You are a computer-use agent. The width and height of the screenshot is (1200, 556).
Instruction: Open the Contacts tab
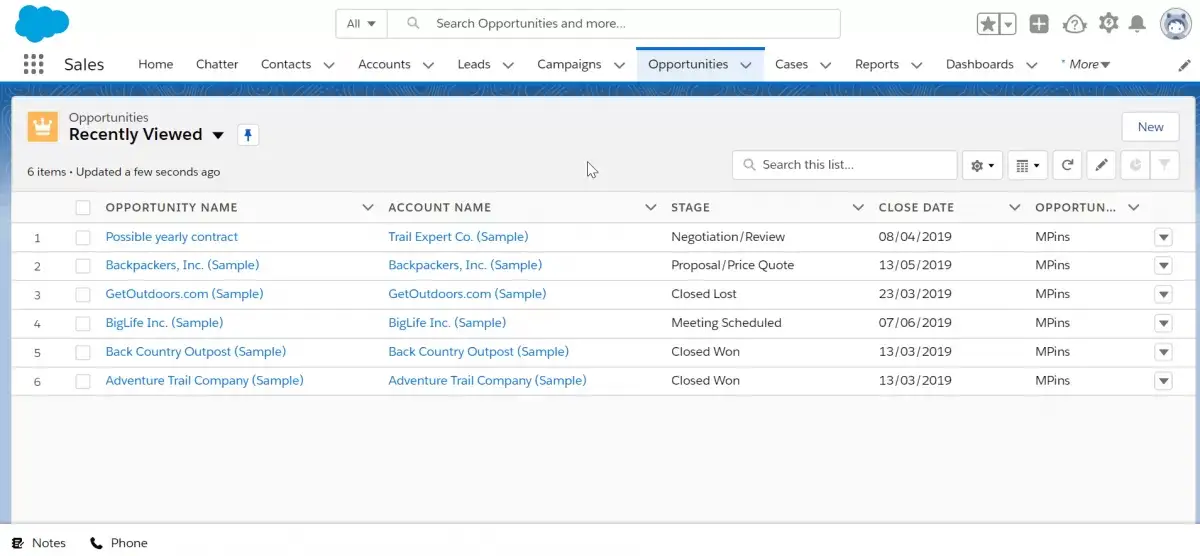click(x=286, y=64)
